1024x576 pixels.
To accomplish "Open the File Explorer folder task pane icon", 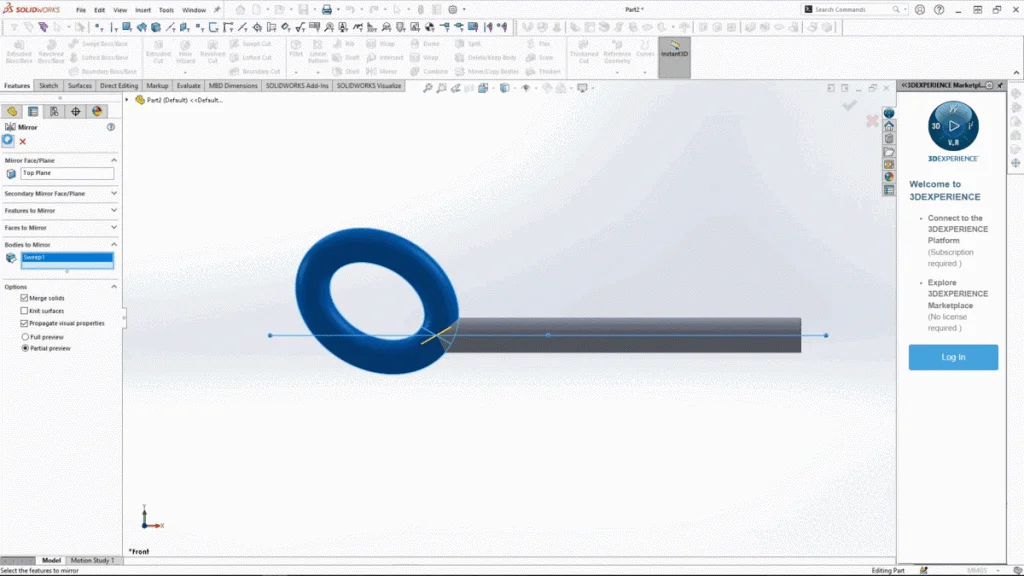I will click(x=889, y=152).
